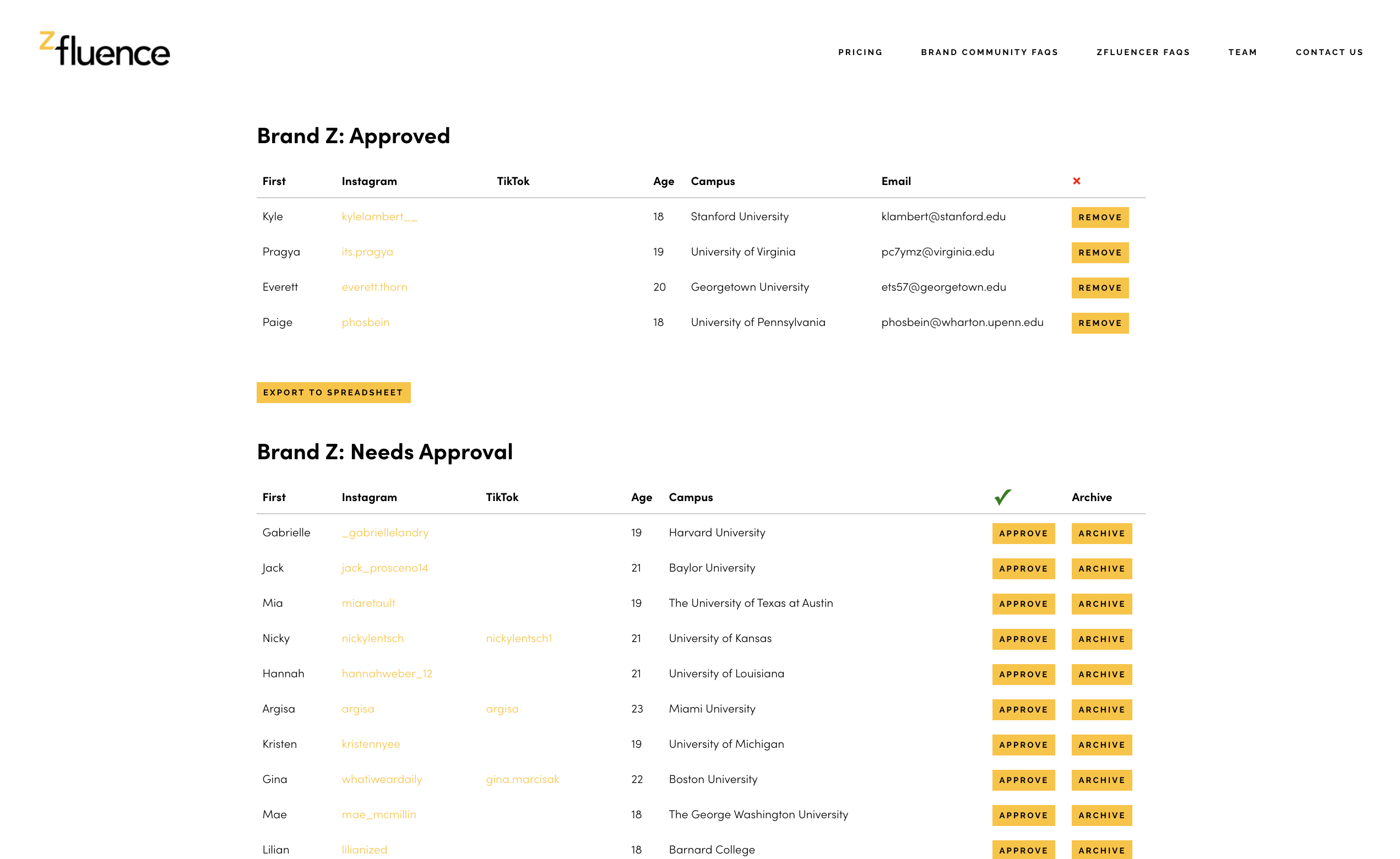
Task: Open kristennyee Instagram profile
Action: pos(371,744)
